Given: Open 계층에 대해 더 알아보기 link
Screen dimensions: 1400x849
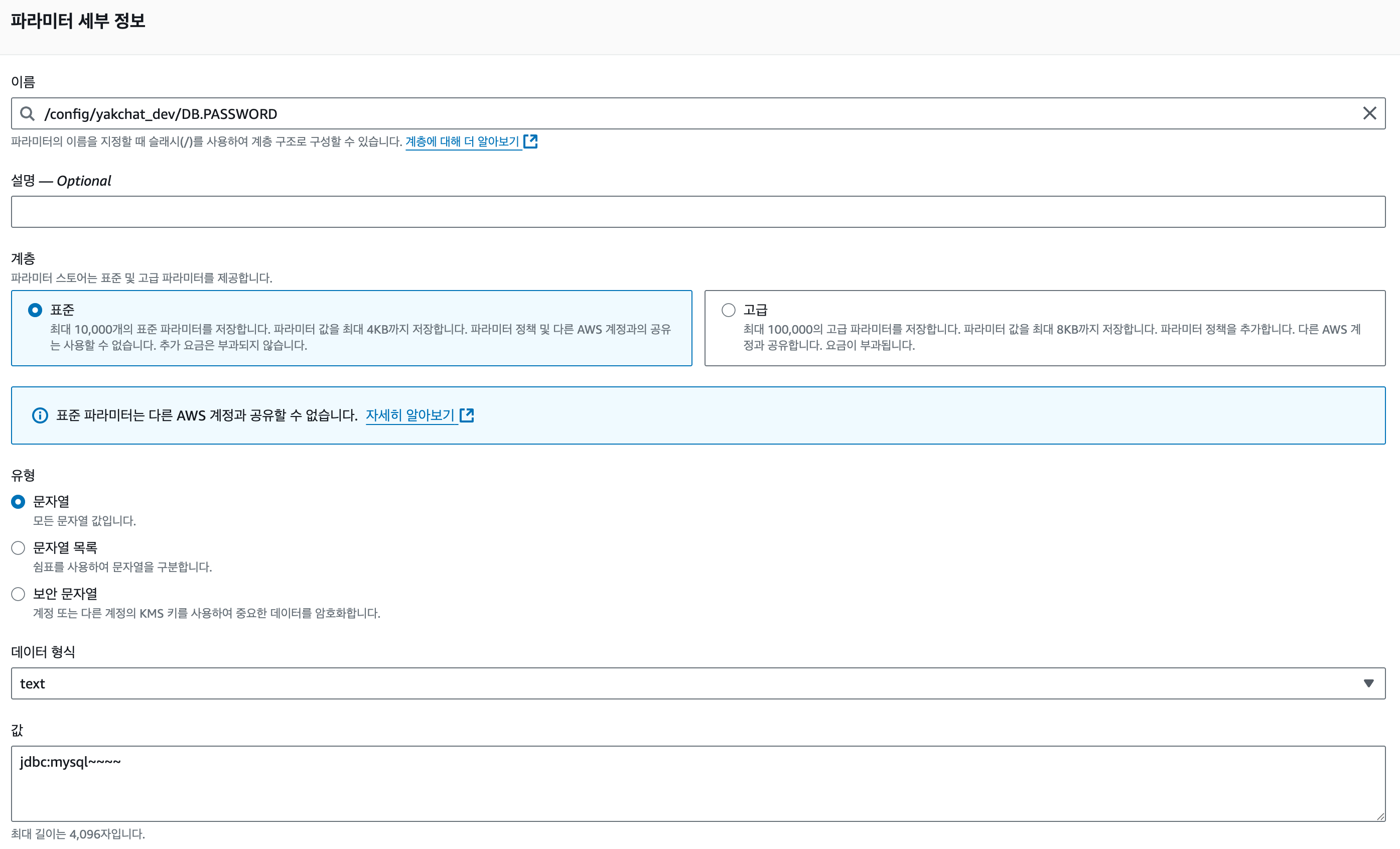Looking at the screenshot, I should (x=462, y=141).
